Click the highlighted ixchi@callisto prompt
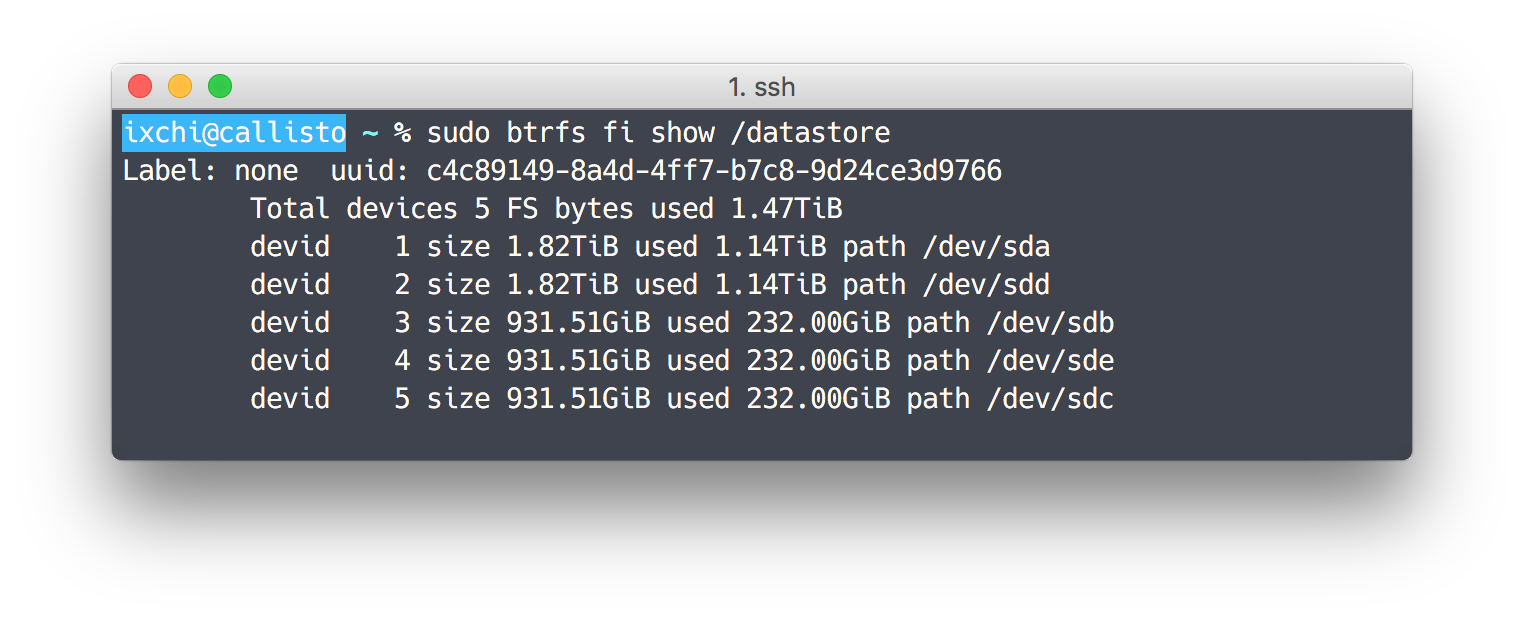Image resolution: width=1524 pixels, height=620 pixels. coord(234,133)
